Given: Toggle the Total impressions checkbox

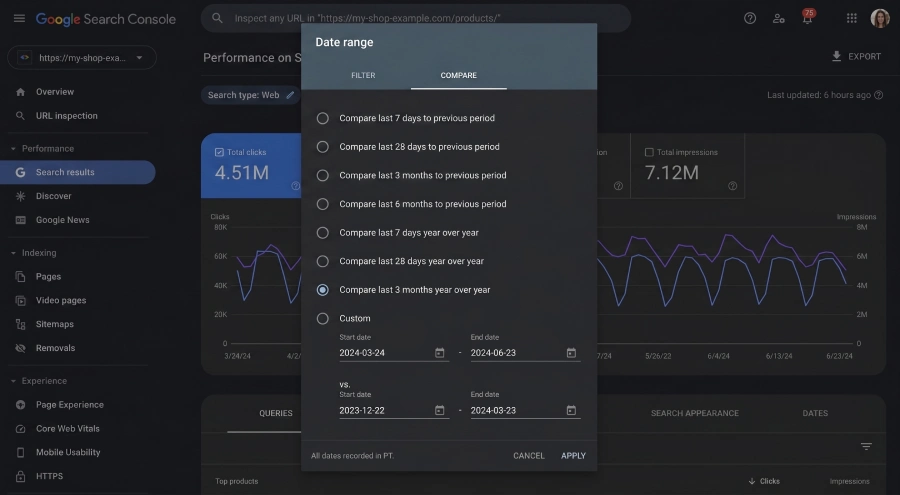Looking at the screenshot, I should tap(649, 152).
